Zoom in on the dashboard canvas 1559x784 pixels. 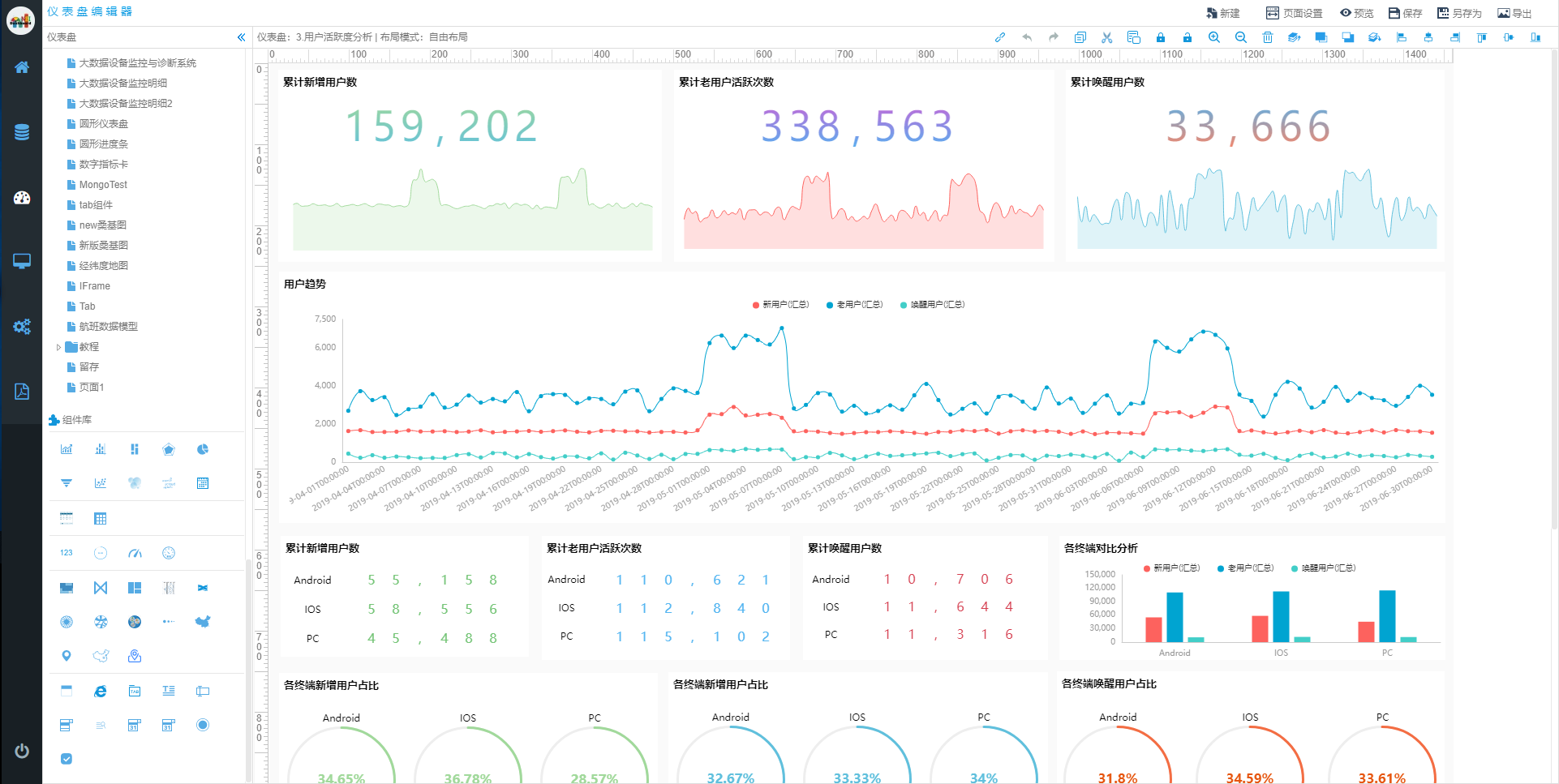1214,37
